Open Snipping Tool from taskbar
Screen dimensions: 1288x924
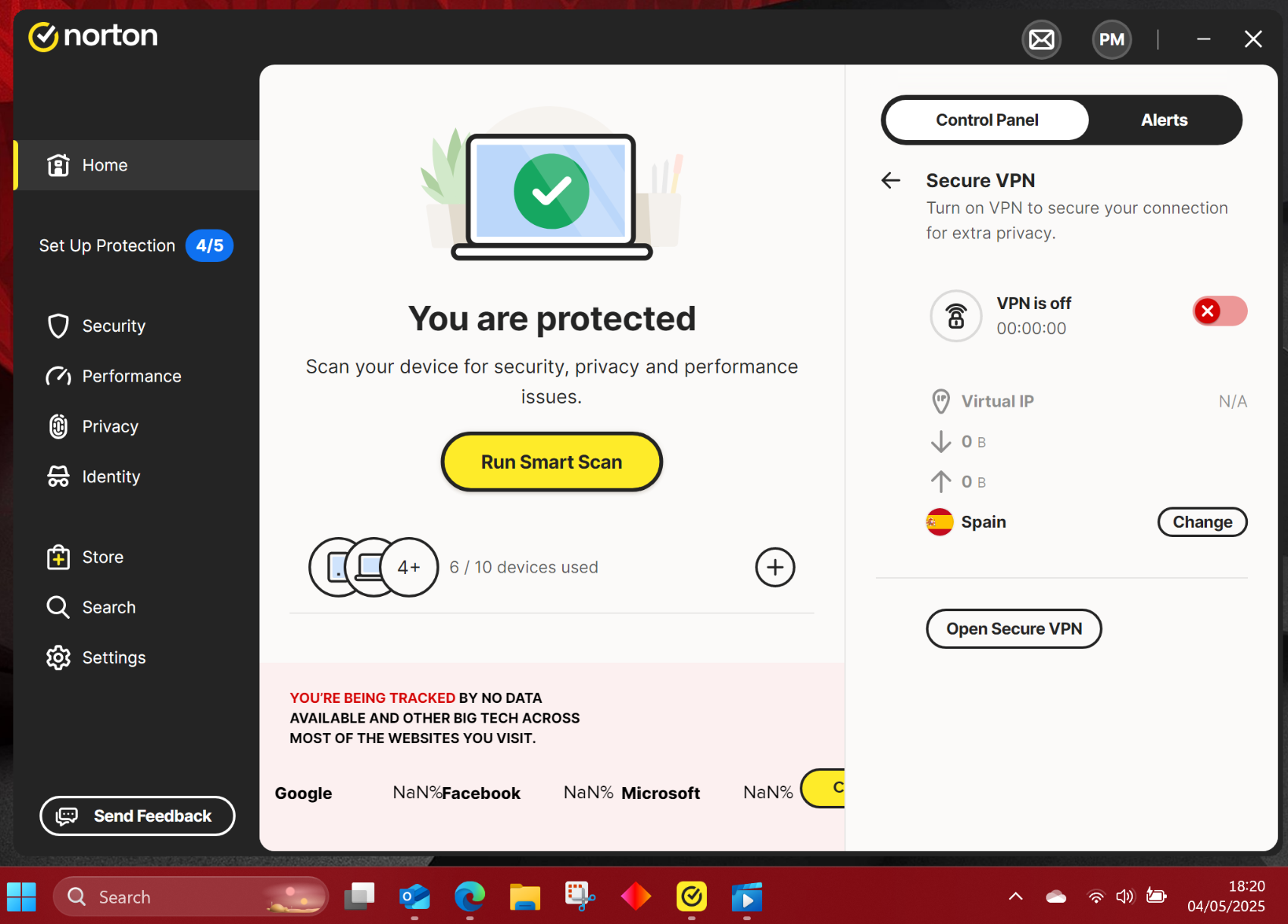pos(580,897)
